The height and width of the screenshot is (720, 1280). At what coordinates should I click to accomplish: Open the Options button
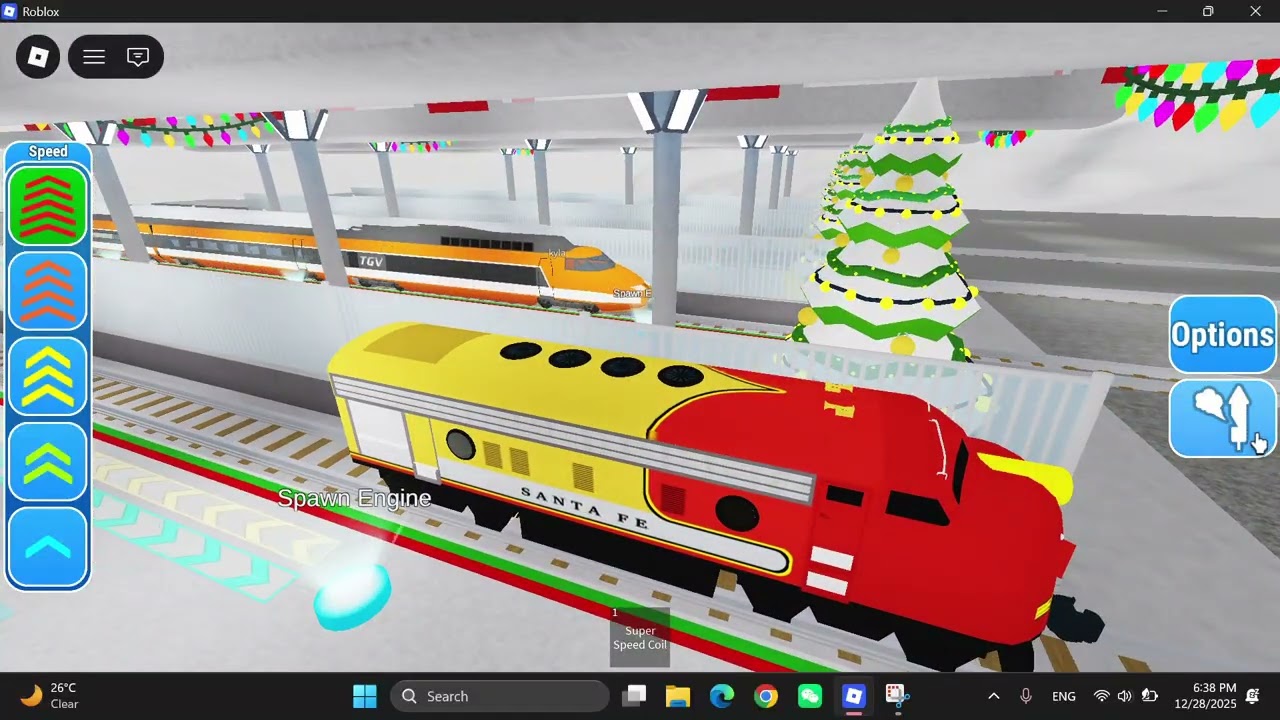pyautogui.click(x=1222, y=335)
